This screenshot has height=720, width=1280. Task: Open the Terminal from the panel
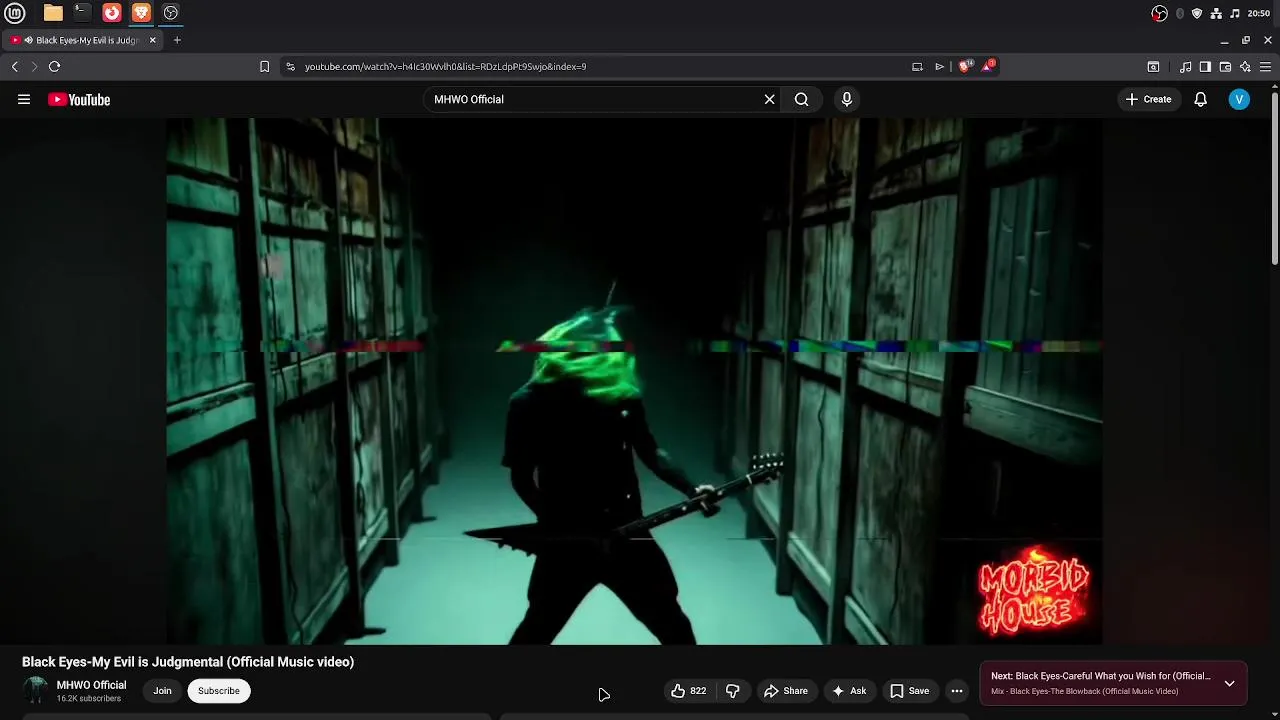click(82, 13)
